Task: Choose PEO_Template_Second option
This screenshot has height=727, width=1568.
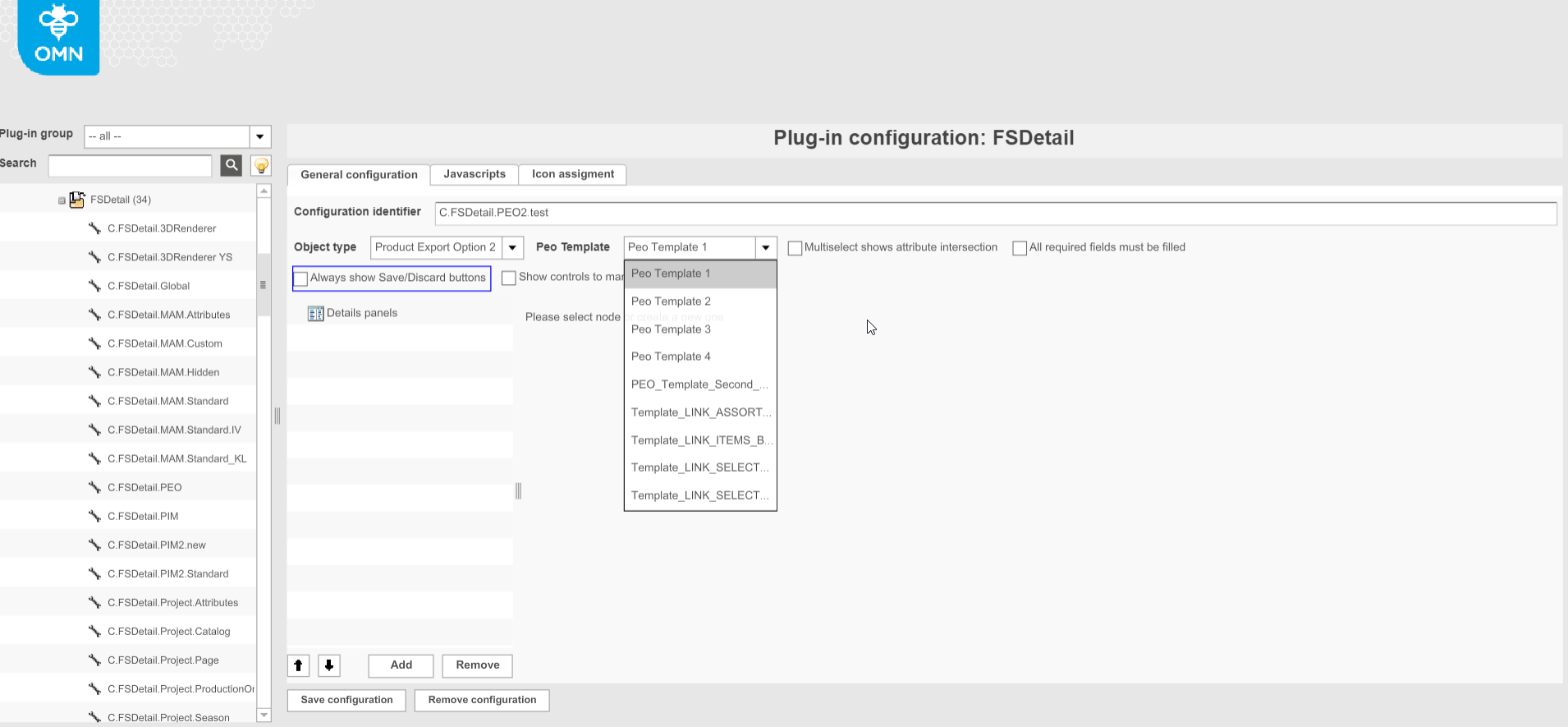Action: coord(700,384)
